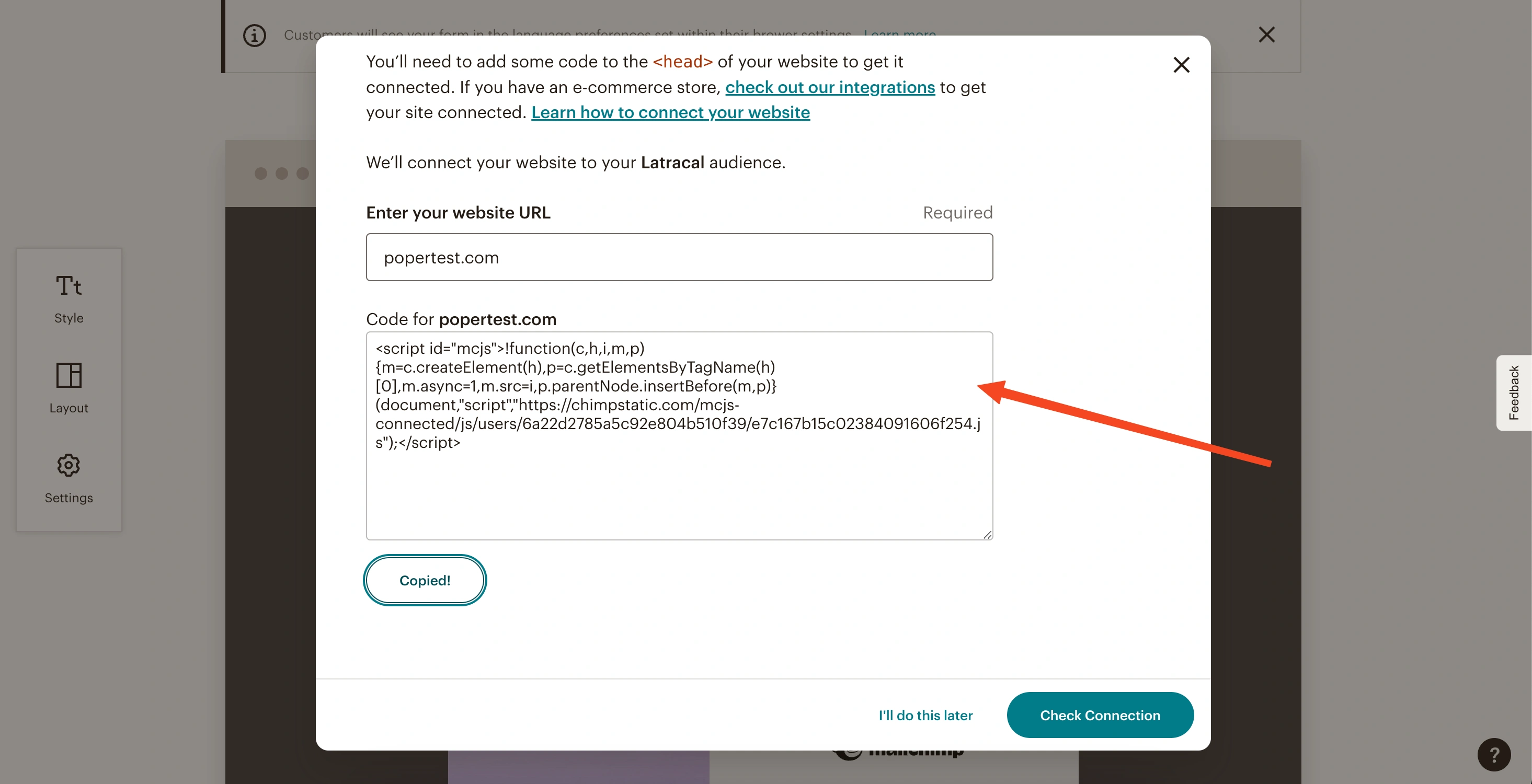
Task: Click 'I'll do this later' link
Action: (925, 715)
